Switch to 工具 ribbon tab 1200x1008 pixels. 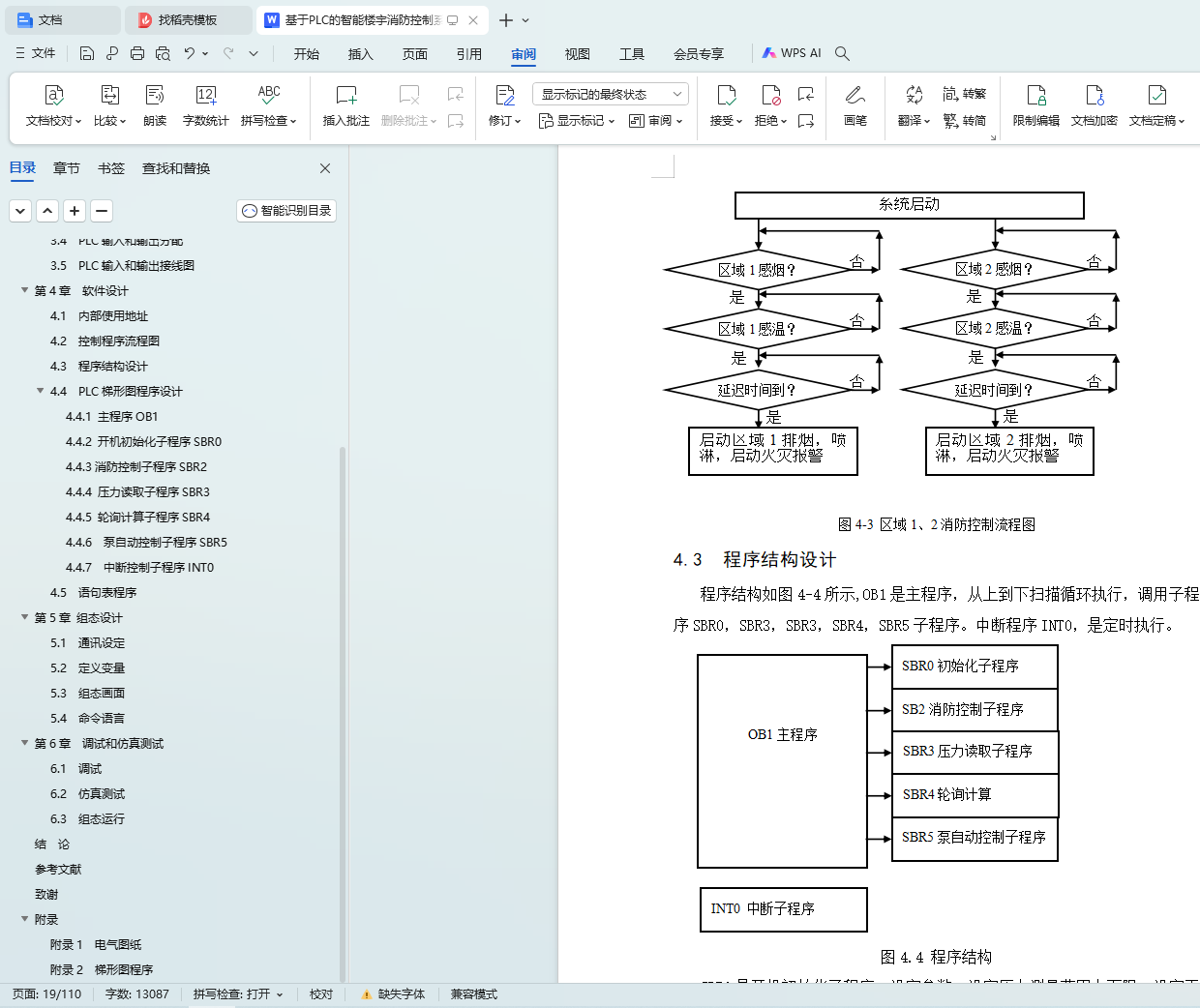tap(632, 54)
